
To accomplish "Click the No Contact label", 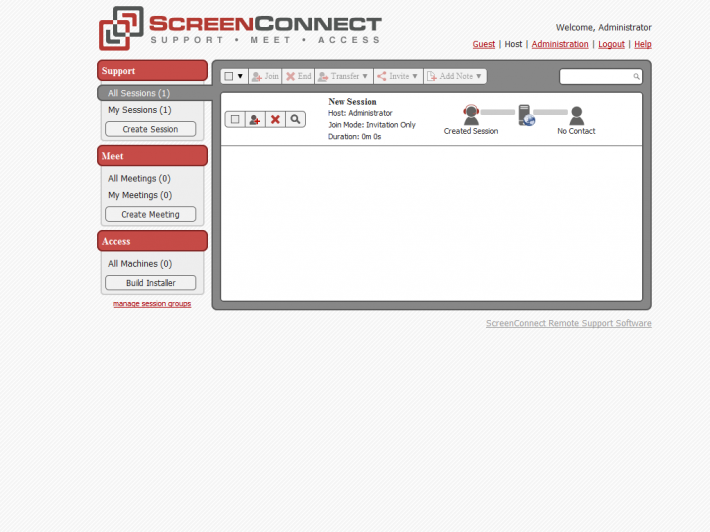I will tap(576, 131).
